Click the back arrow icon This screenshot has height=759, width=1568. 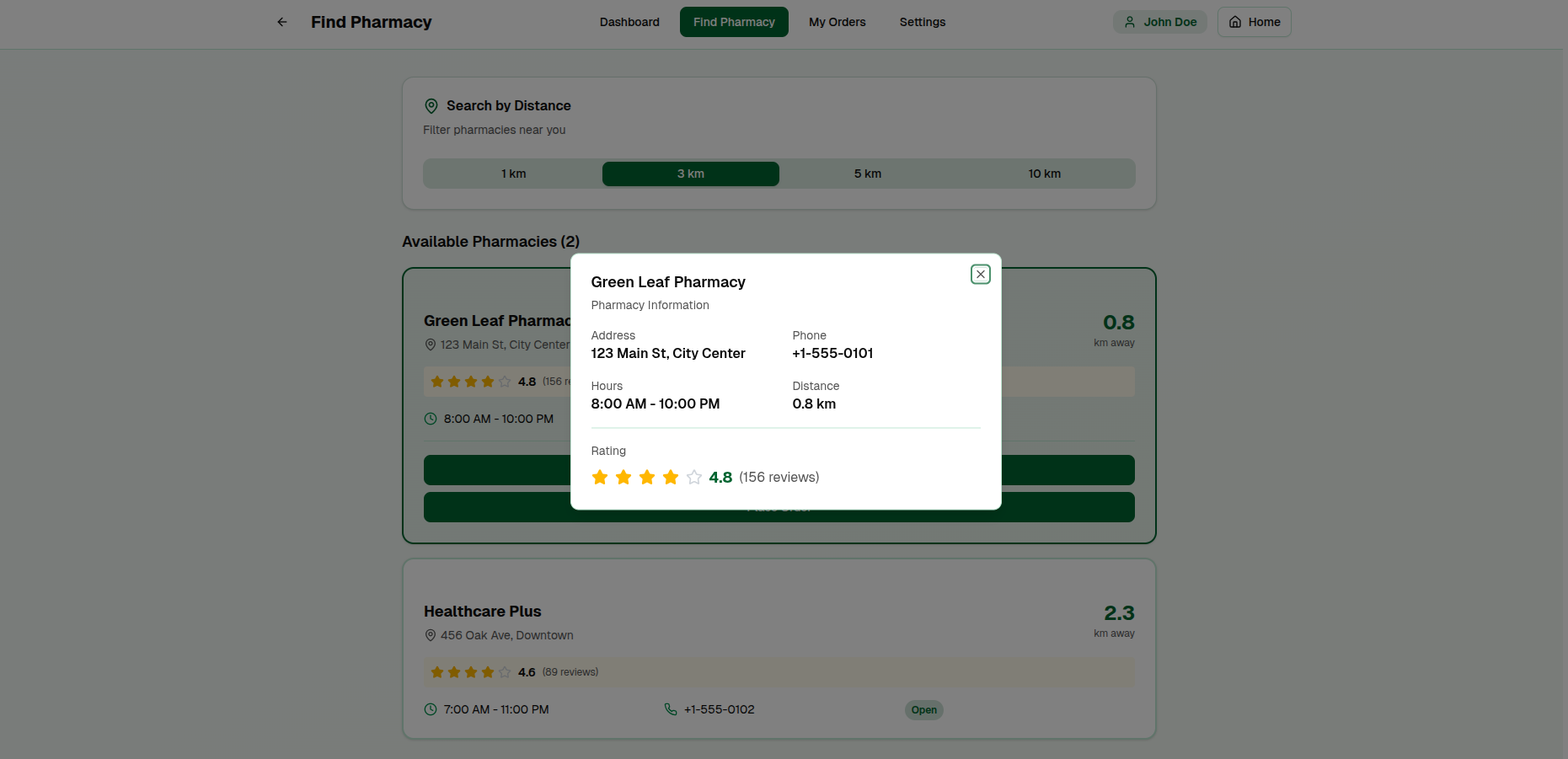tap(282, 22)
